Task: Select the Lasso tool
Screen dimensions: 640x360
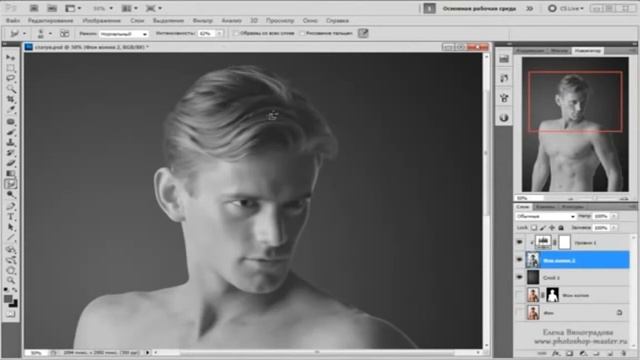Action: point(11,78)
